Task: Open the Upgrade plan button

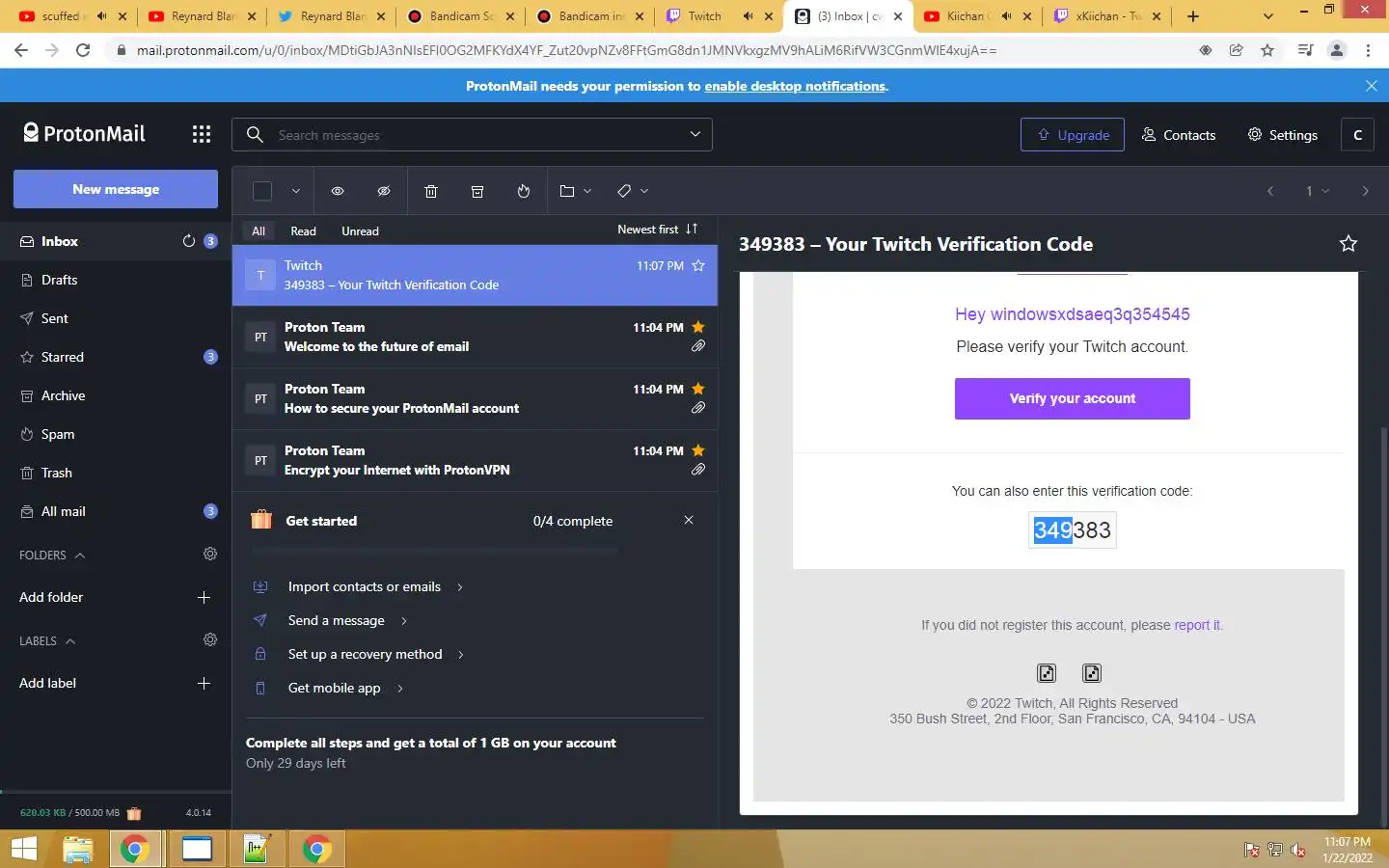Action: pos(1073,135)
